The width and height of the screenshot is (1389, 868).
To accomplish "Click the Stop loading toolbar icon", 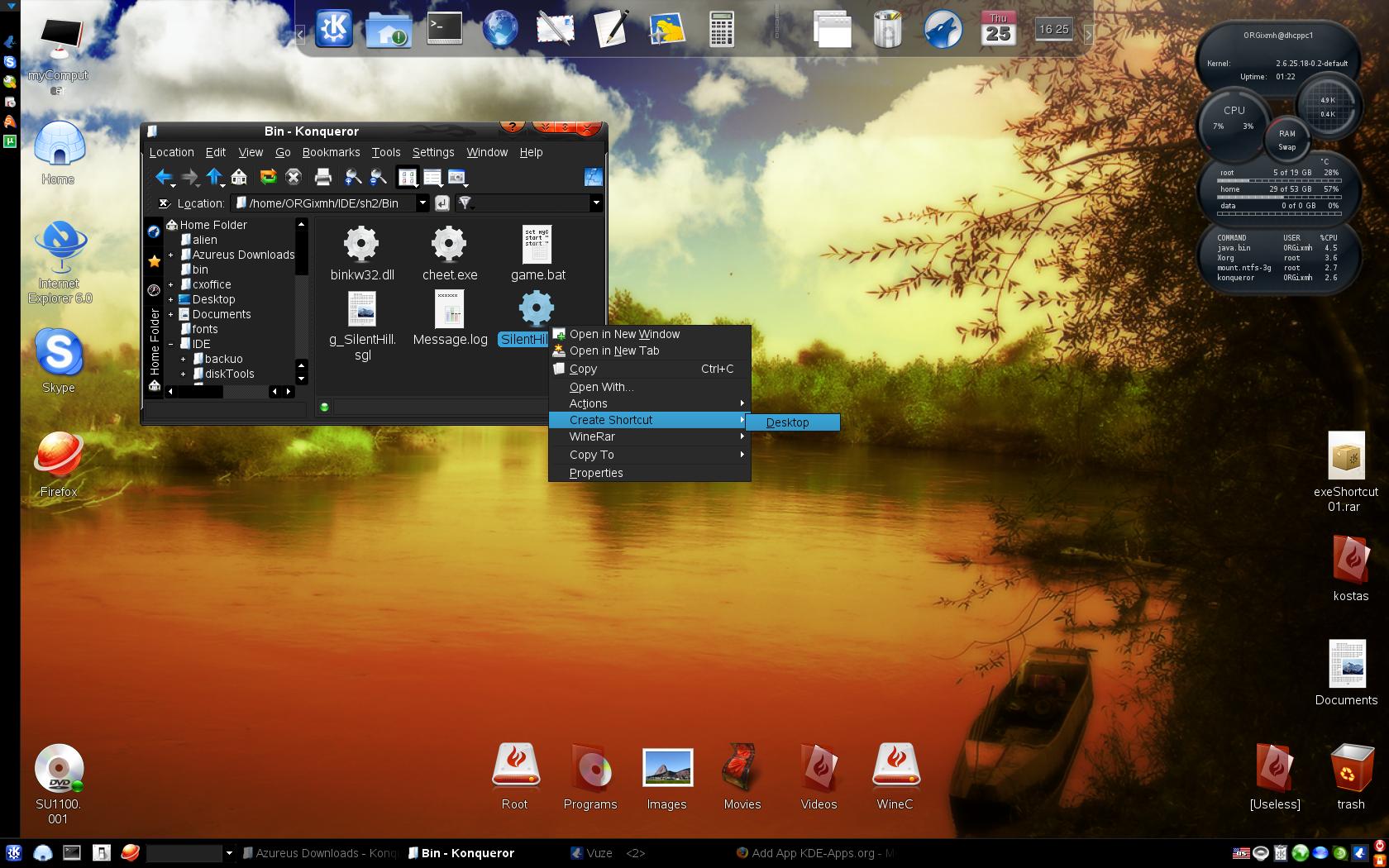I will (x=293, y=177).
